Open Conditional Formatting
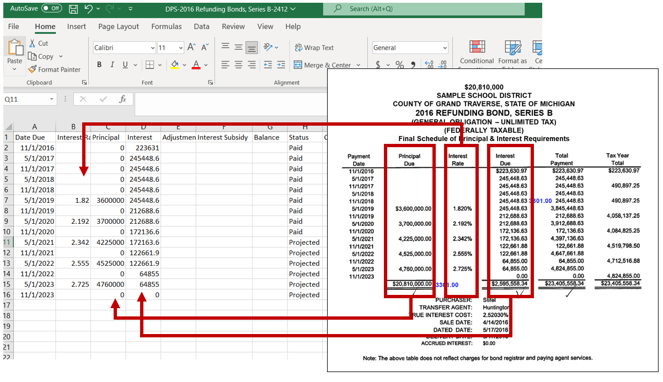 pyautogui.click(x=477, y=52)
